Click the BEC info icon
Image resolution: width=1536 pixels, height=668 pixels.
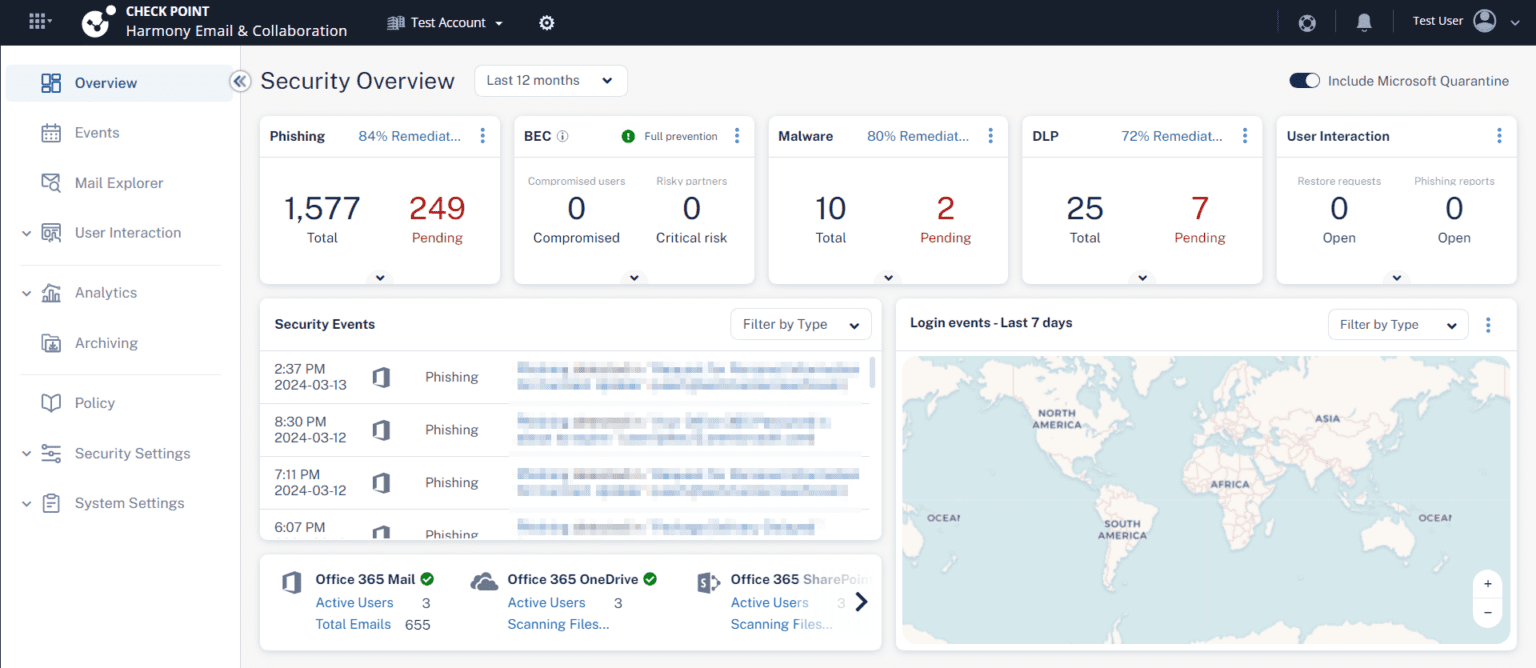pos(563,136)
